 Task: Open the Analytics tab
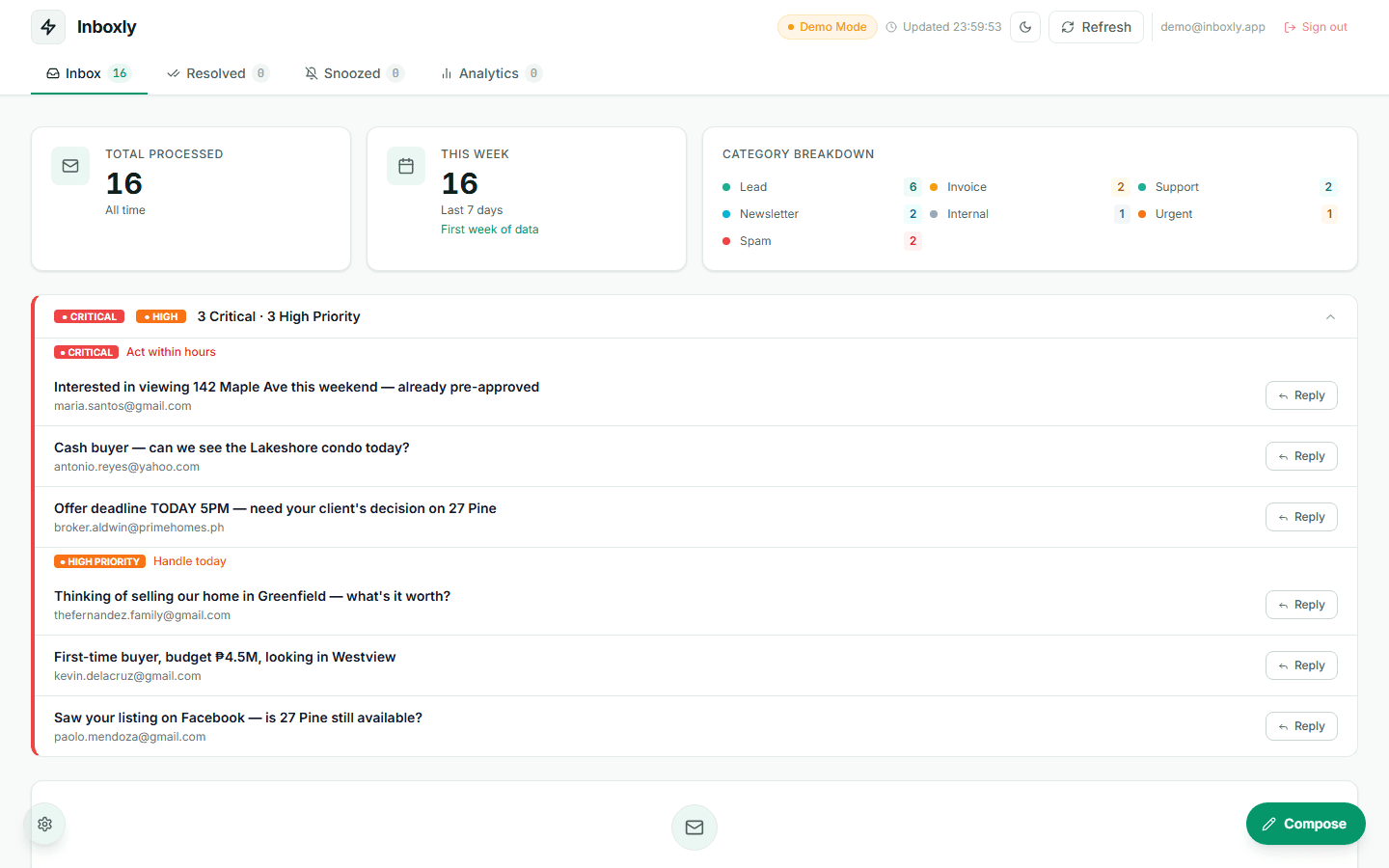tap(491, 73)
